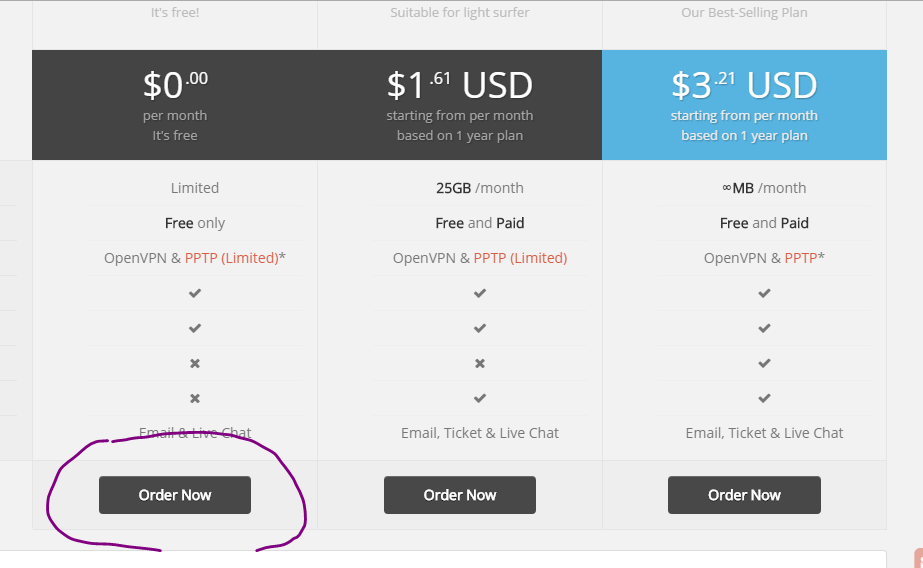Click the 25GB /month text

point(480,188)
